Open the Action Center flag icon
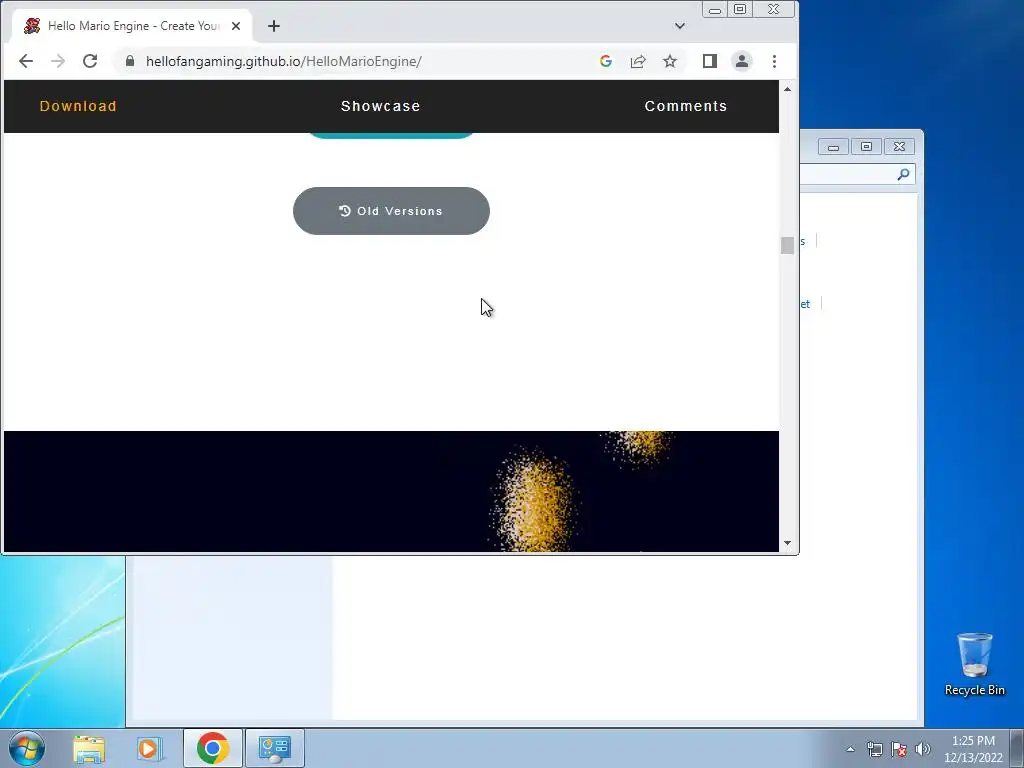Viewport: 1024px width, 768px height. coord(899,749)
